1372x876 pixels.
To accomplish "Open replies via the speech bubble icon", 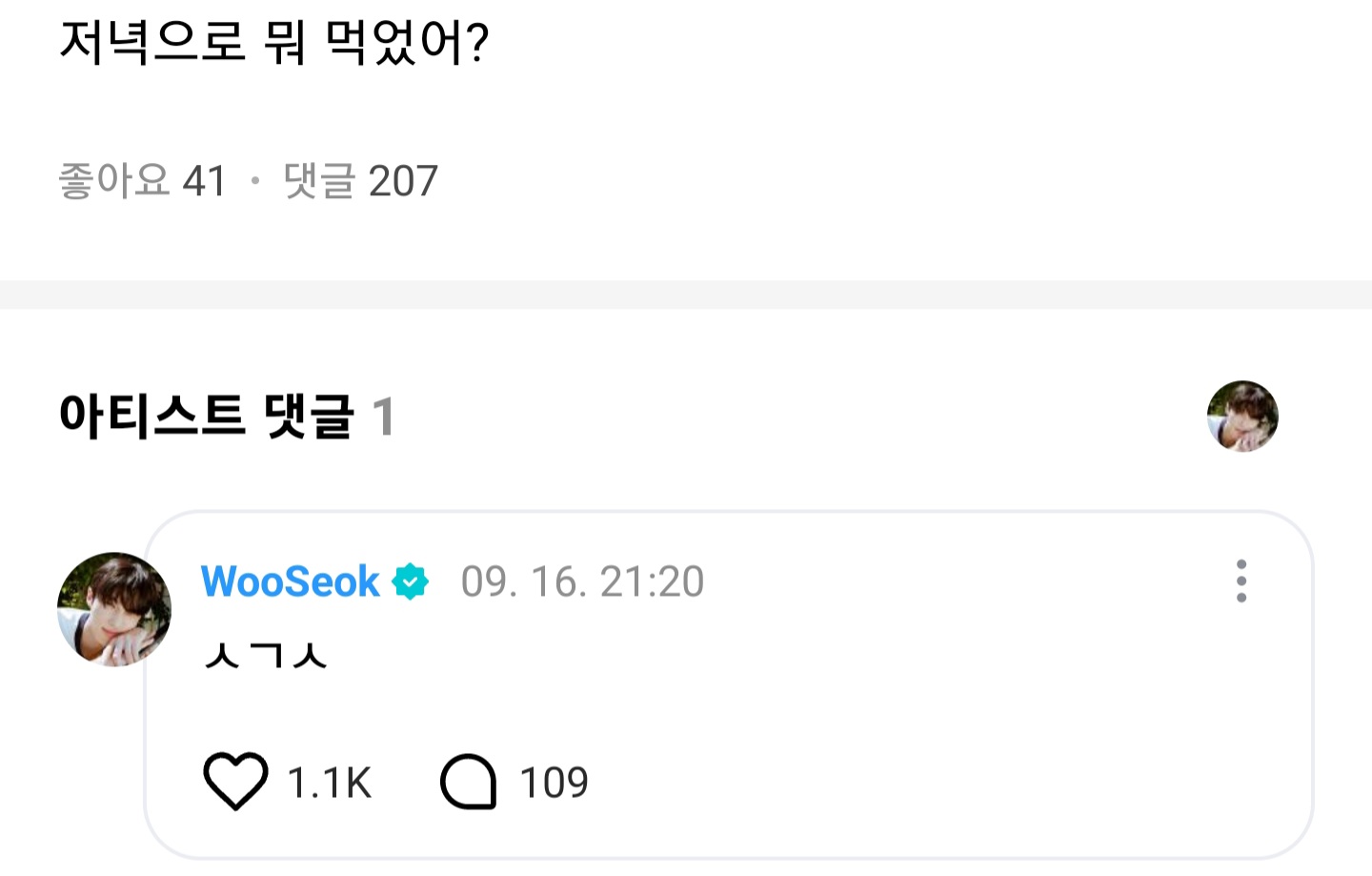I will click(468, 782).
